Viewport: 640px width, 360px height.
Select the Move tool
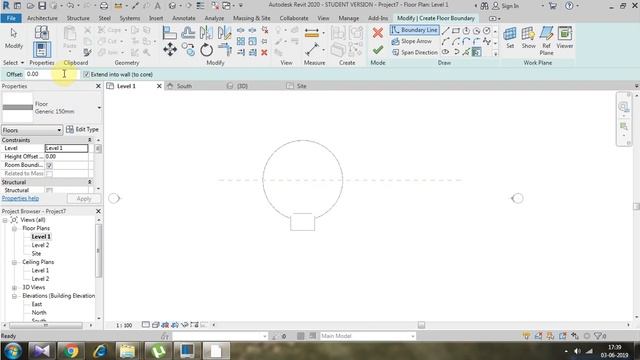click(x=170, y=50)
